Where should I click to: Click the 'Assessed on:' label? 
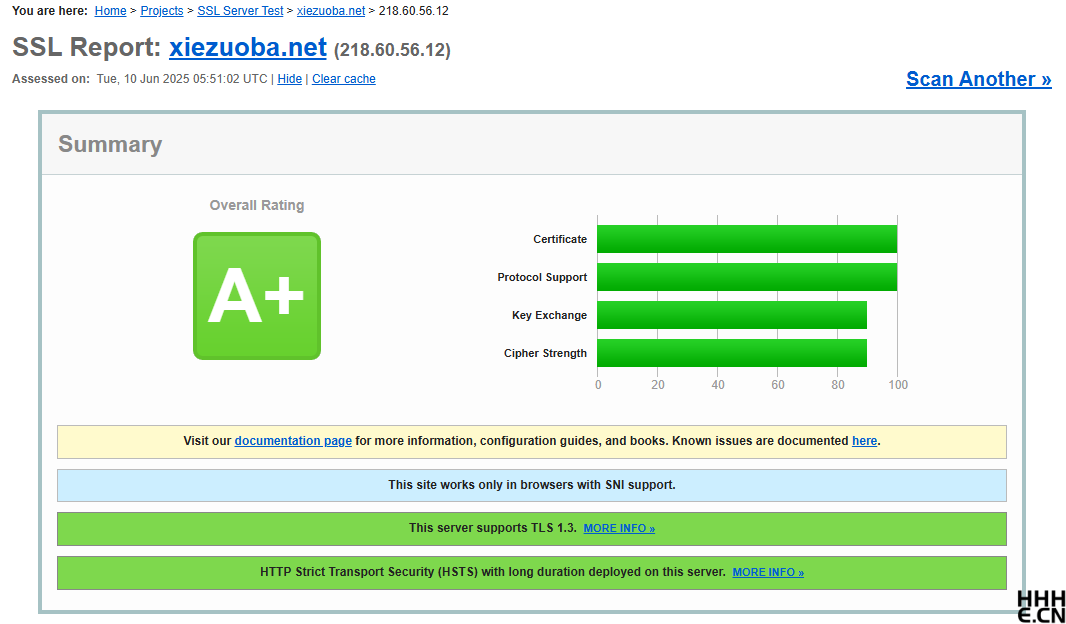click(x=51, y=79)
